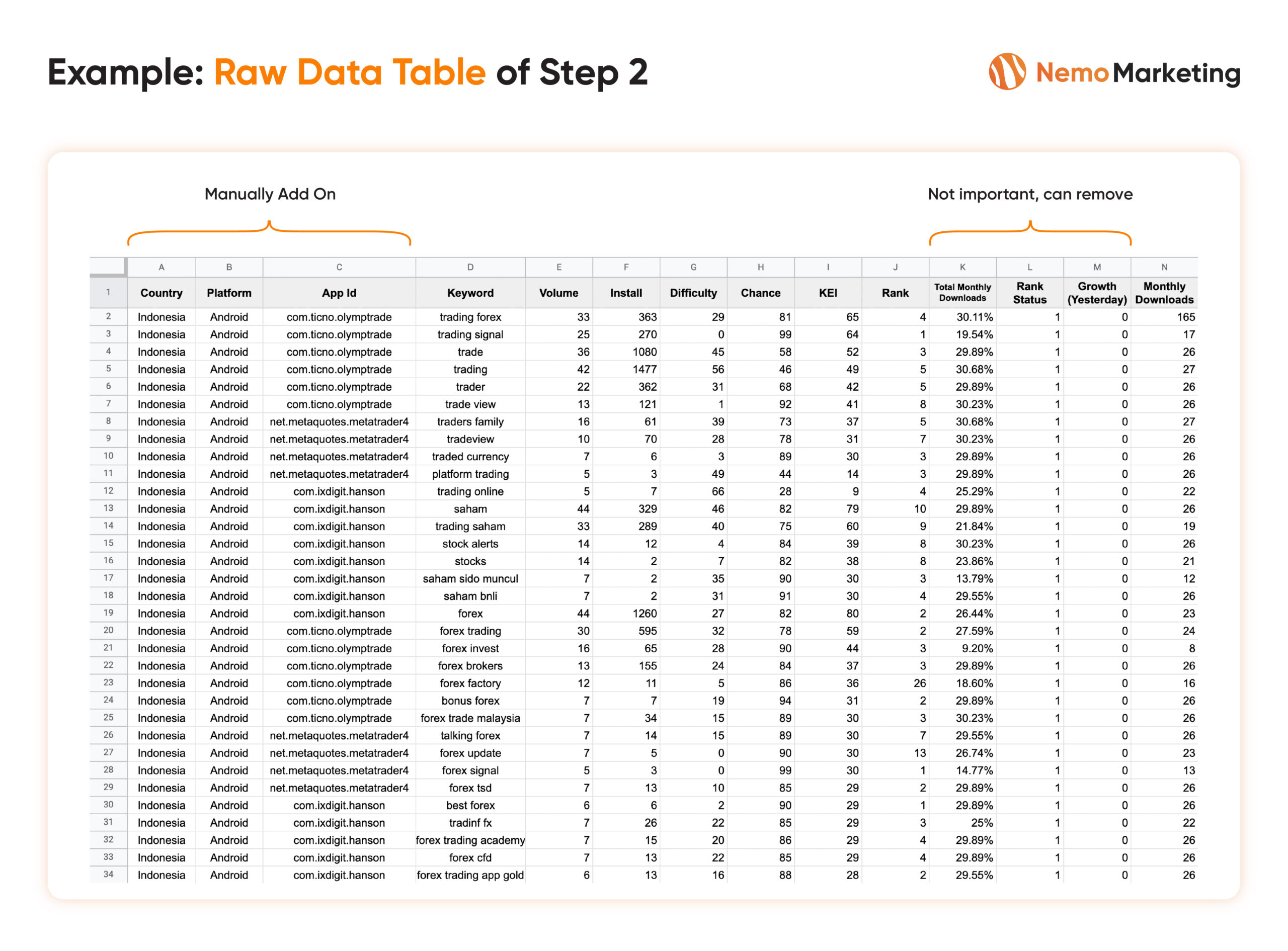The height and width of the screenshot is (951, 1288).
Task: Click the select-all corner of the spreadsheet
Action: click(x=108, y=267)
